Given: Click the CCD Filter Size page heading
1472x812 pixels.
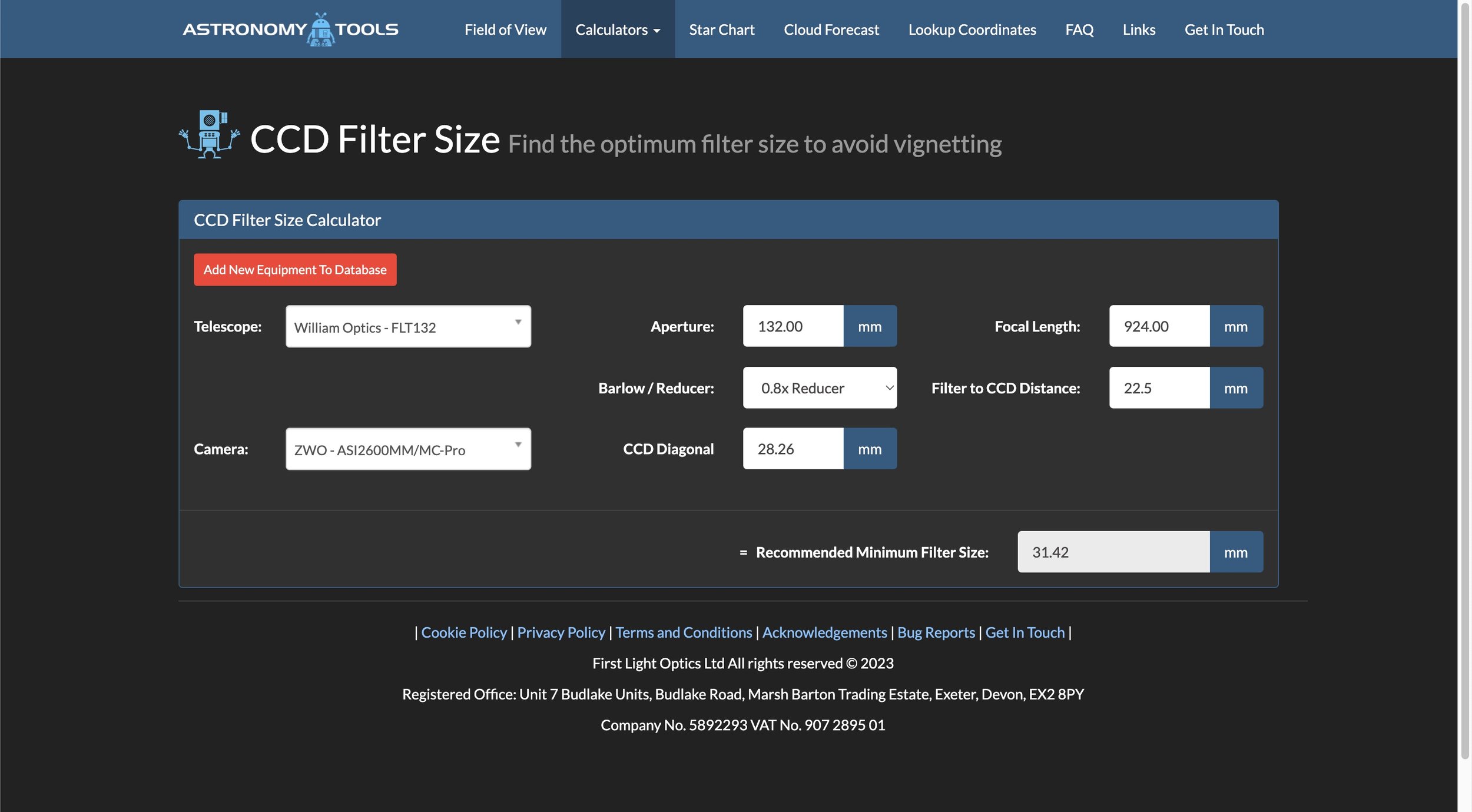Looking at the screenshot, I should click(x=375, y=139).
